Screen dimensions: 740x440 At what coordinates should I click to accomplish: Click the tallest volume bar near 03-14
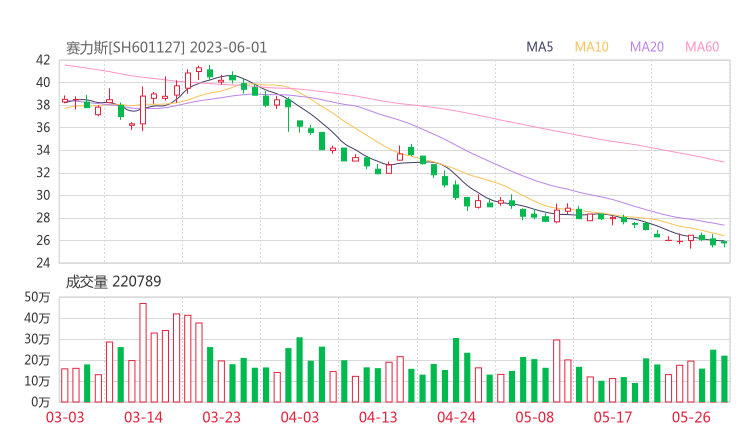[143, 353]
